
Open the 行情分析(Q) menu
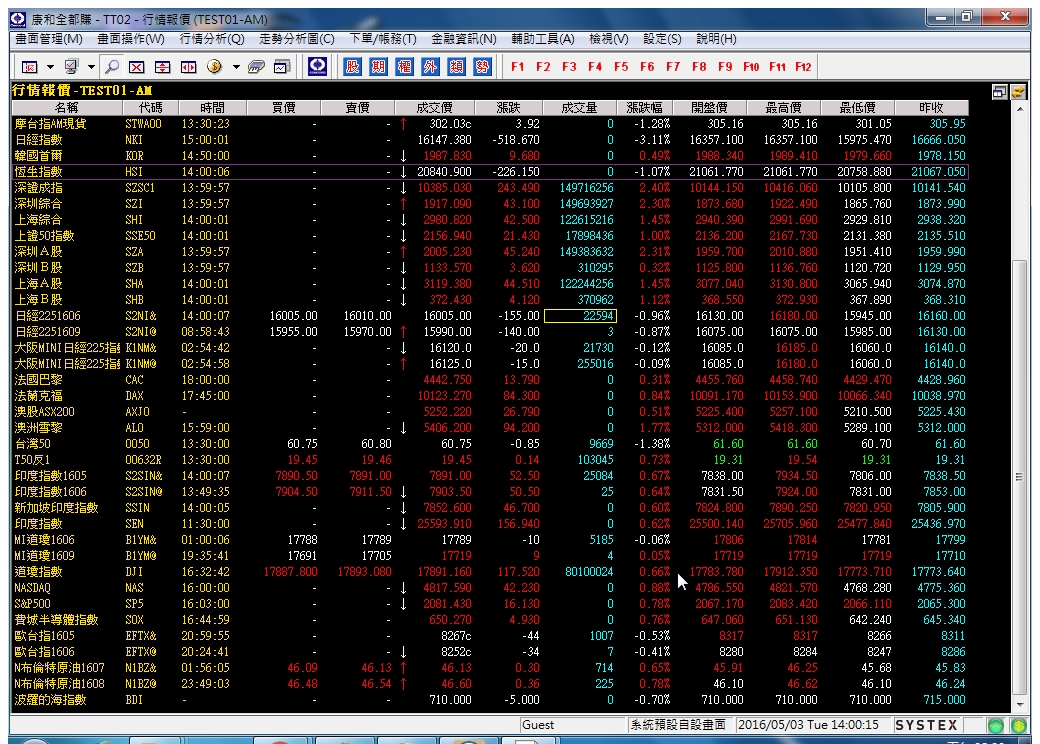(x=212, y=39)
